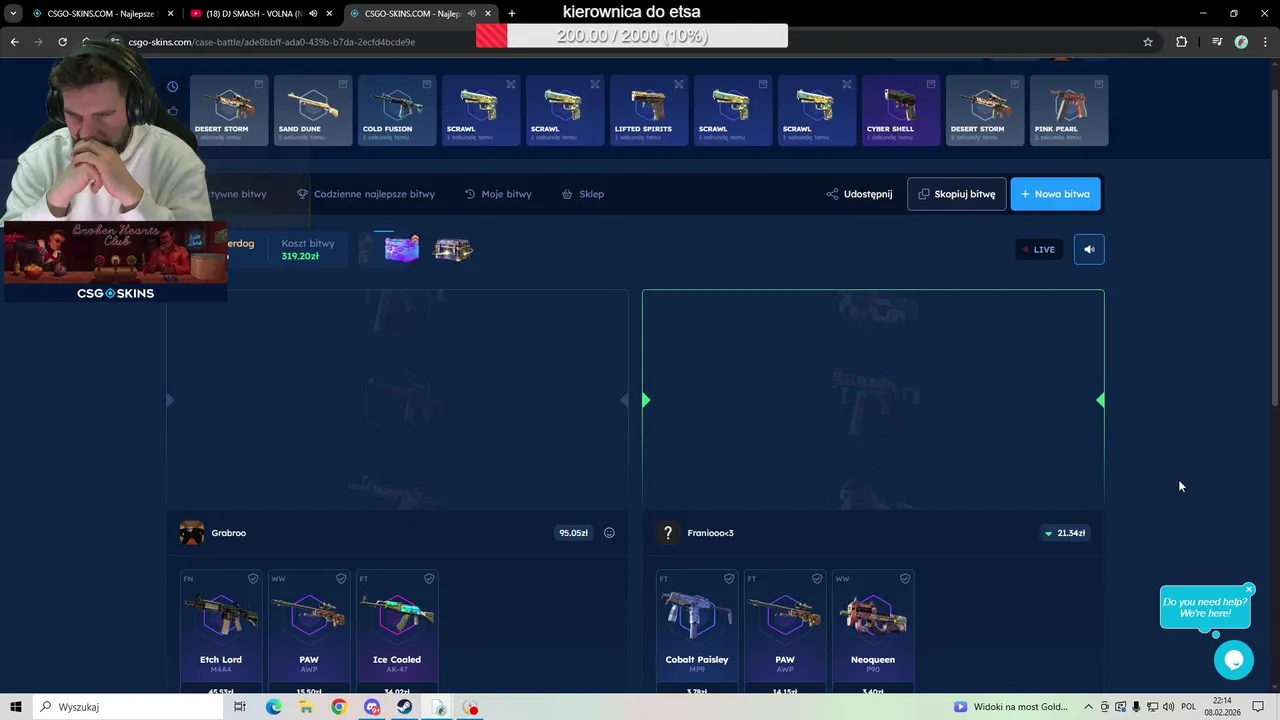Click the emoji icon next to Grabroo's 95.05zł
Image resolution: width=1280 pixels, height=720 pixels.
pos(609,533)
